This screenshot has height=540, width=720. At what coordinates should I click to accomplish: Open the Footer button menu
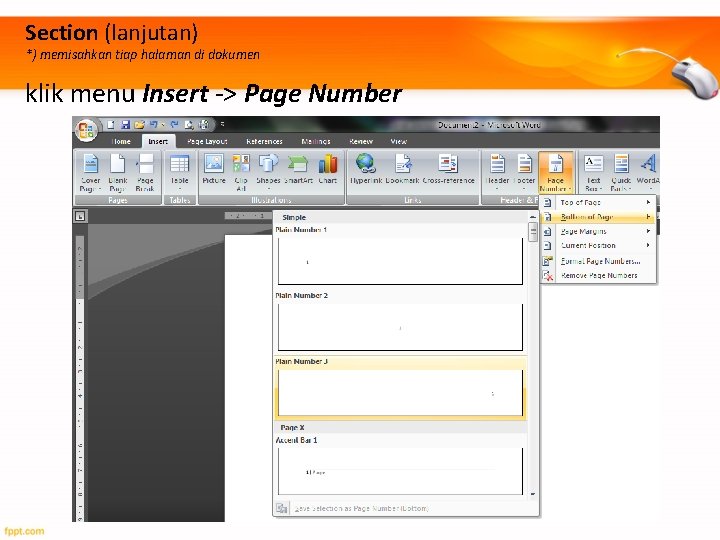tap(524, 173)
